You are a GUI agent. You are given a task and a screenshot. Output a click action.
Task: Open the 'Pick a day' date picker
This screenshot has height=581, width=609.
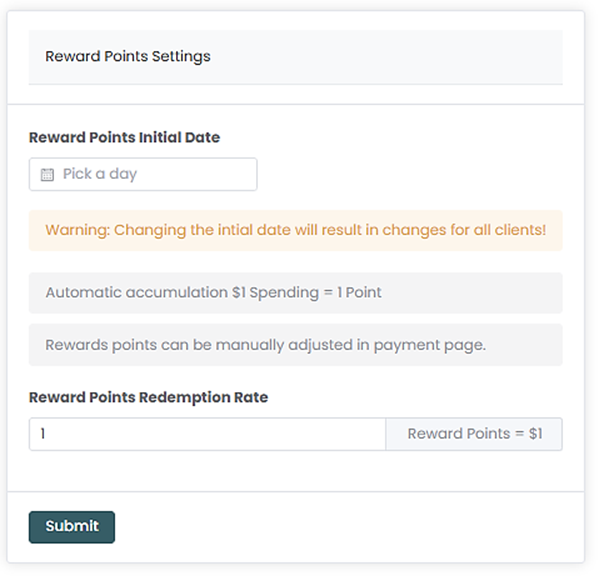pyautogui.click(x=143, y=174)
